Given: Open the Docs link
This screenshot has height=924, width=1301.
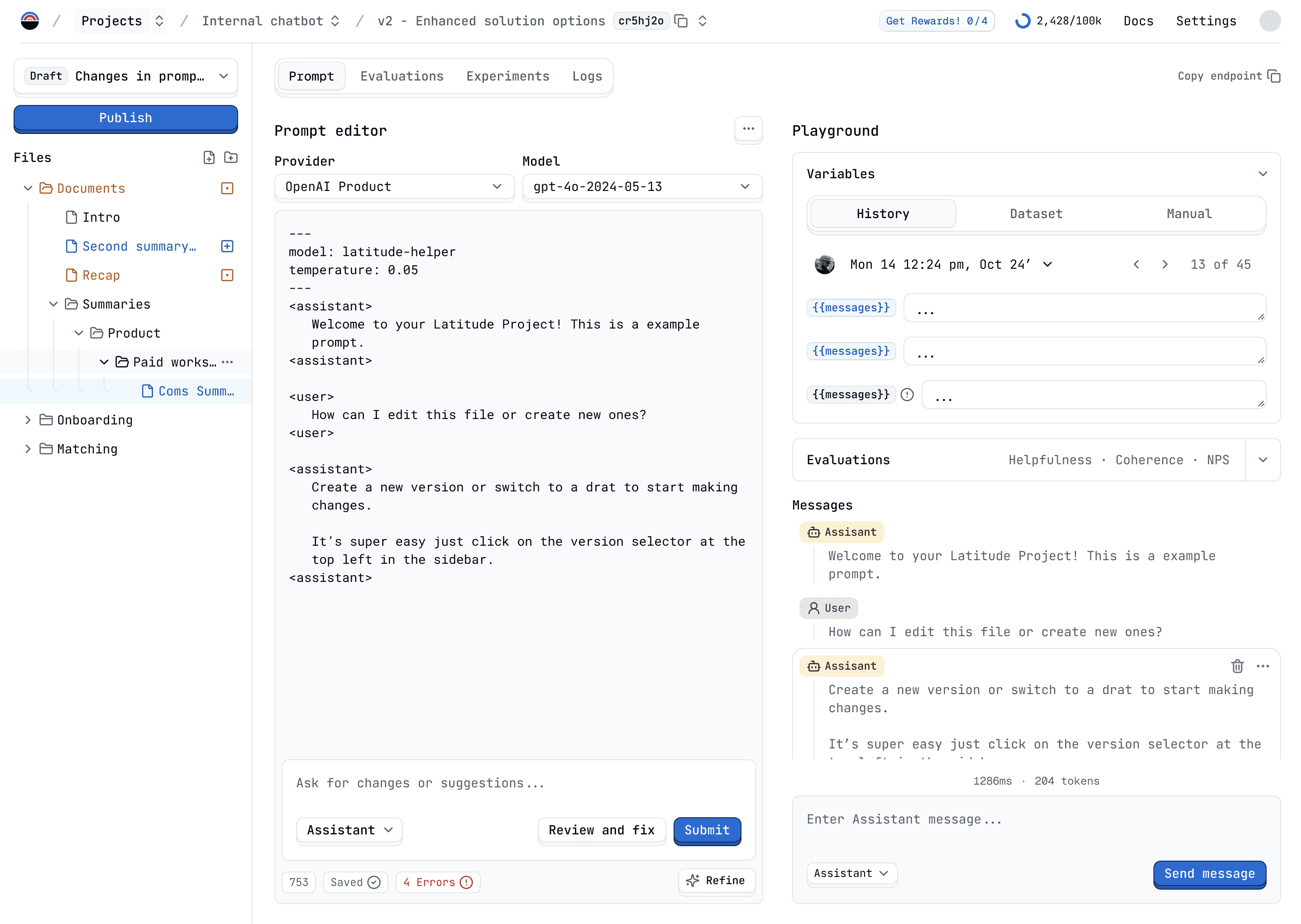Looking at the screenshot, I should click(1138, 21).
